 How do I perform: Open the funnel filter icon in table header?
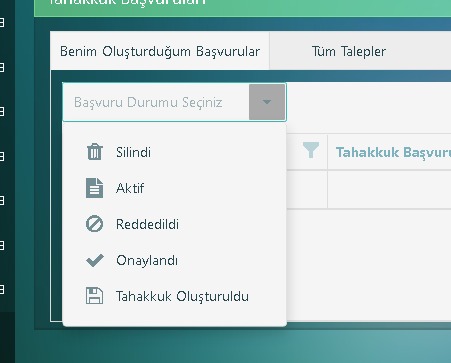(x=311, y=150)
